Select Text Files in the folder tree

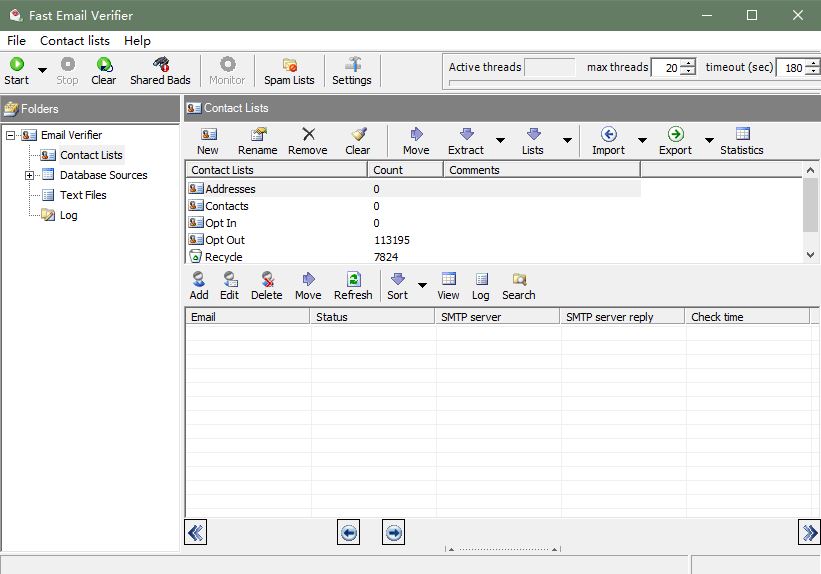[83, 195]
